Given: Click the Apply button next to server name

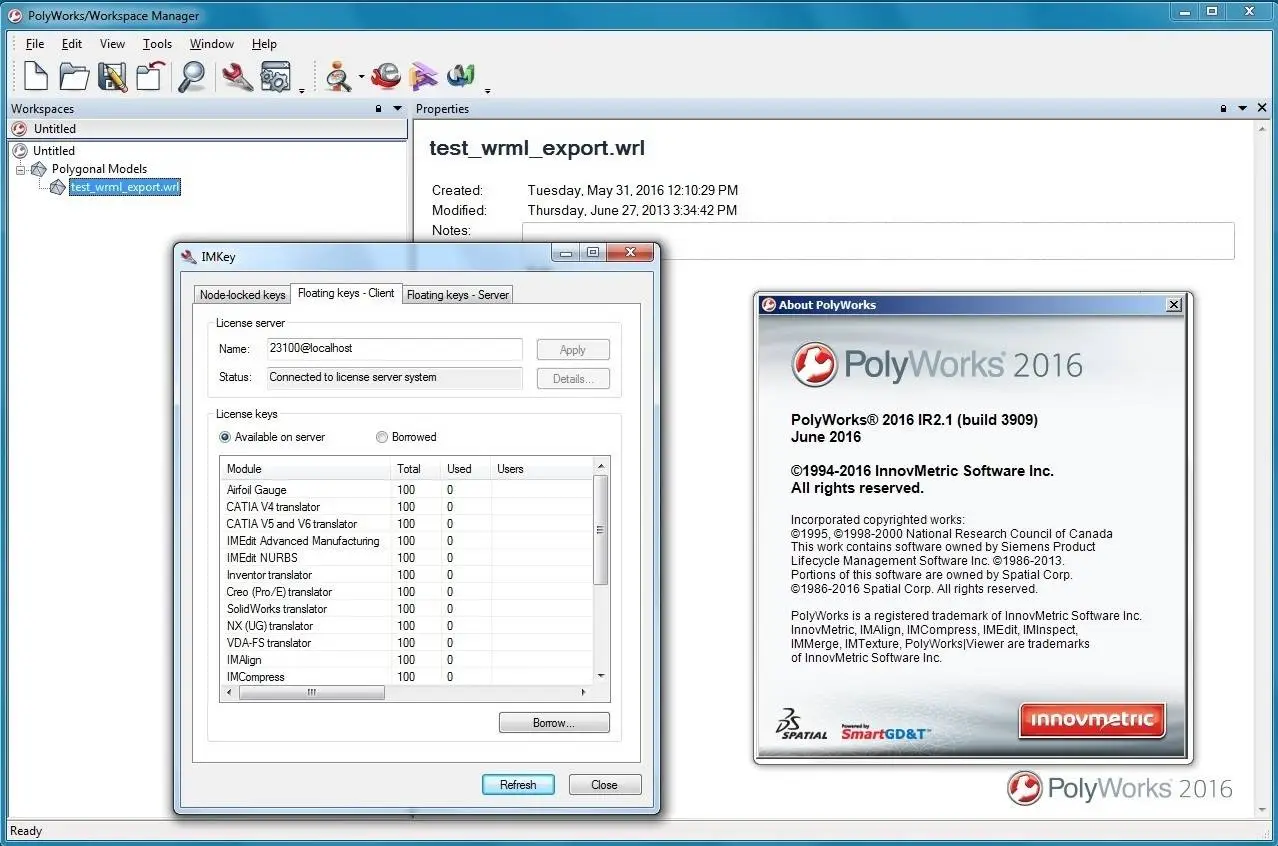Looking at the screenshot, I should (573, 350).
